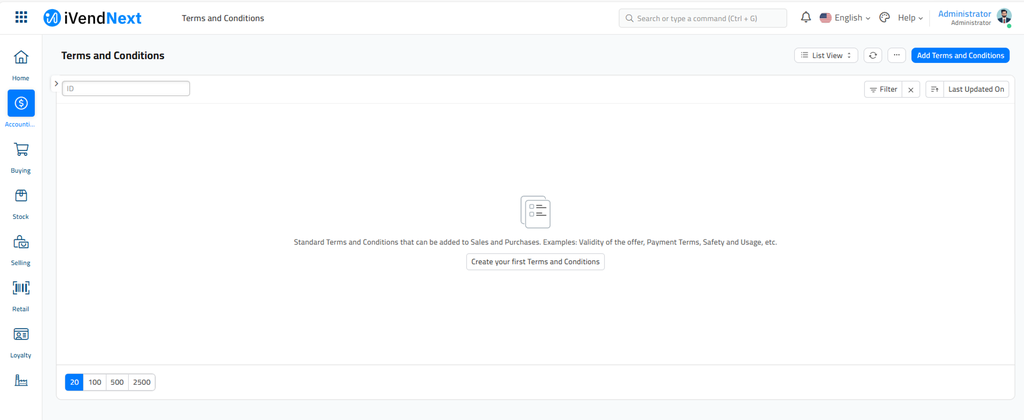Go to Home in sidebar
Viewport: 1024px width, 420px height.
(21, 65)
